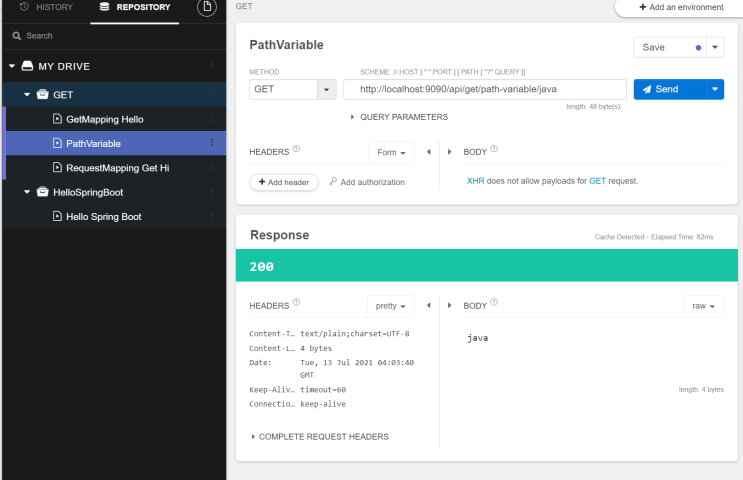Open the XHR link
The image size is (743, 480).
[x=475, y=181]
